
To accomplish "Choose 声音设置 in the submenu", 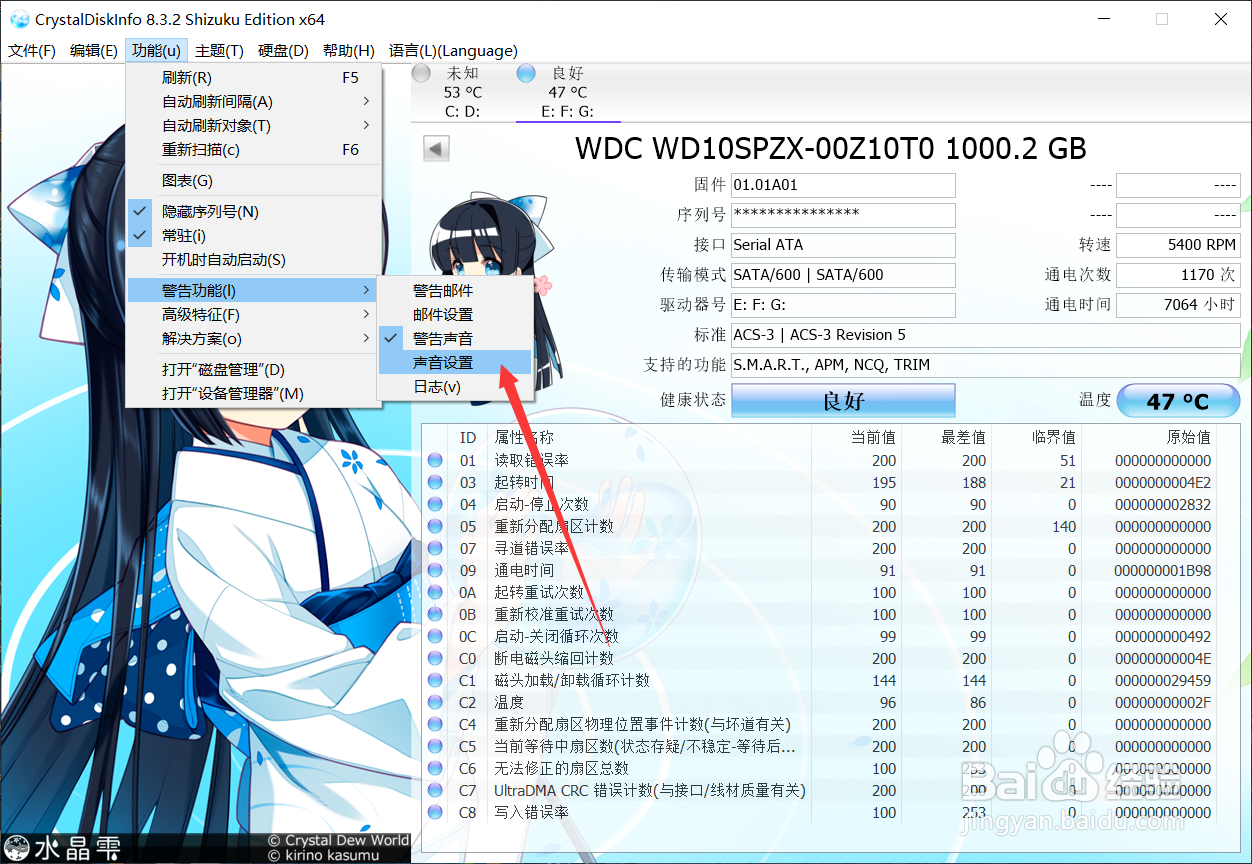I will click(x=454, y=363).
